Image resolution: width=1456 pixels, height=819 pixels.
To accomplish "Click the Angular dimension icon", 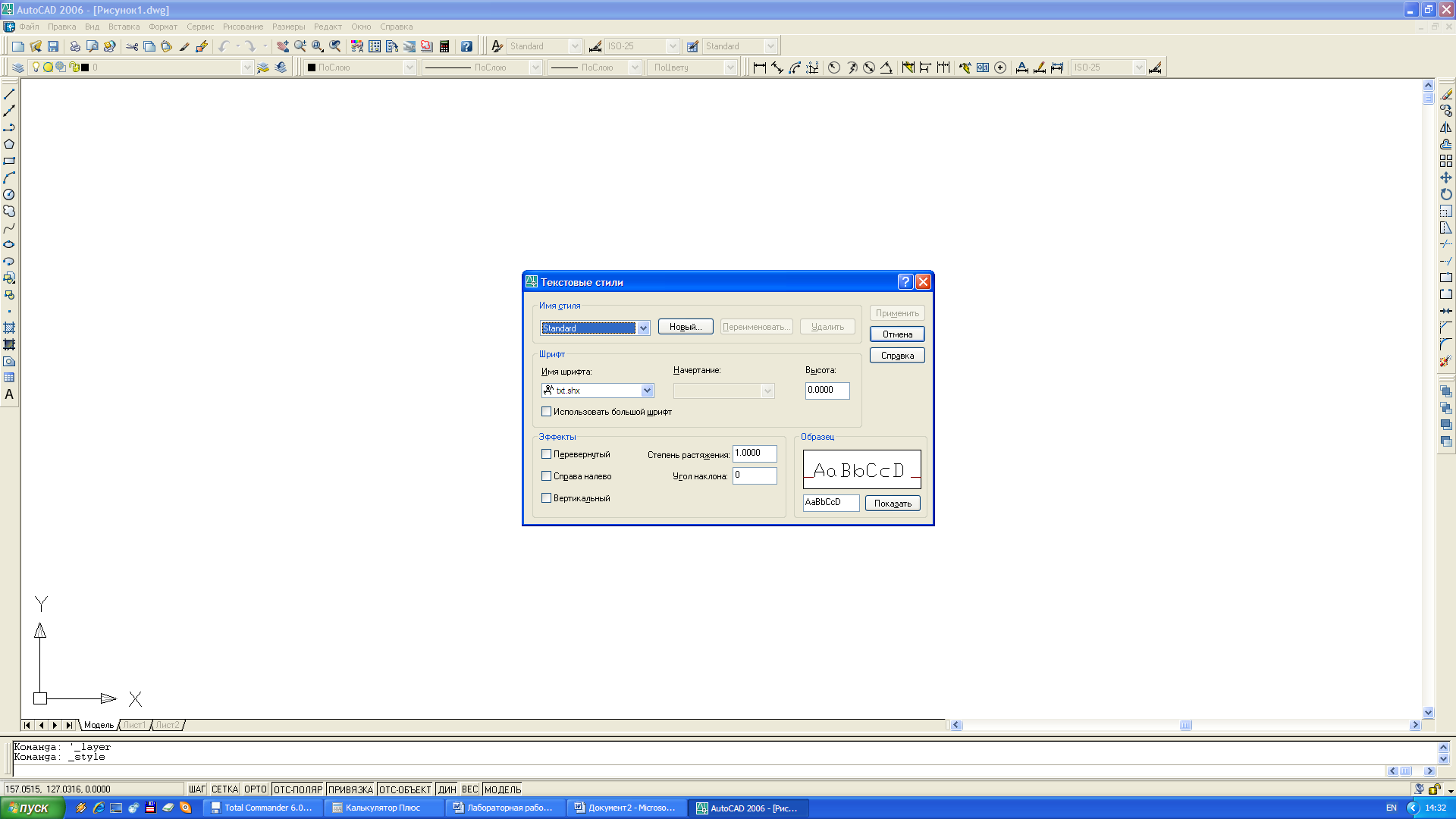I will [886, 67].
